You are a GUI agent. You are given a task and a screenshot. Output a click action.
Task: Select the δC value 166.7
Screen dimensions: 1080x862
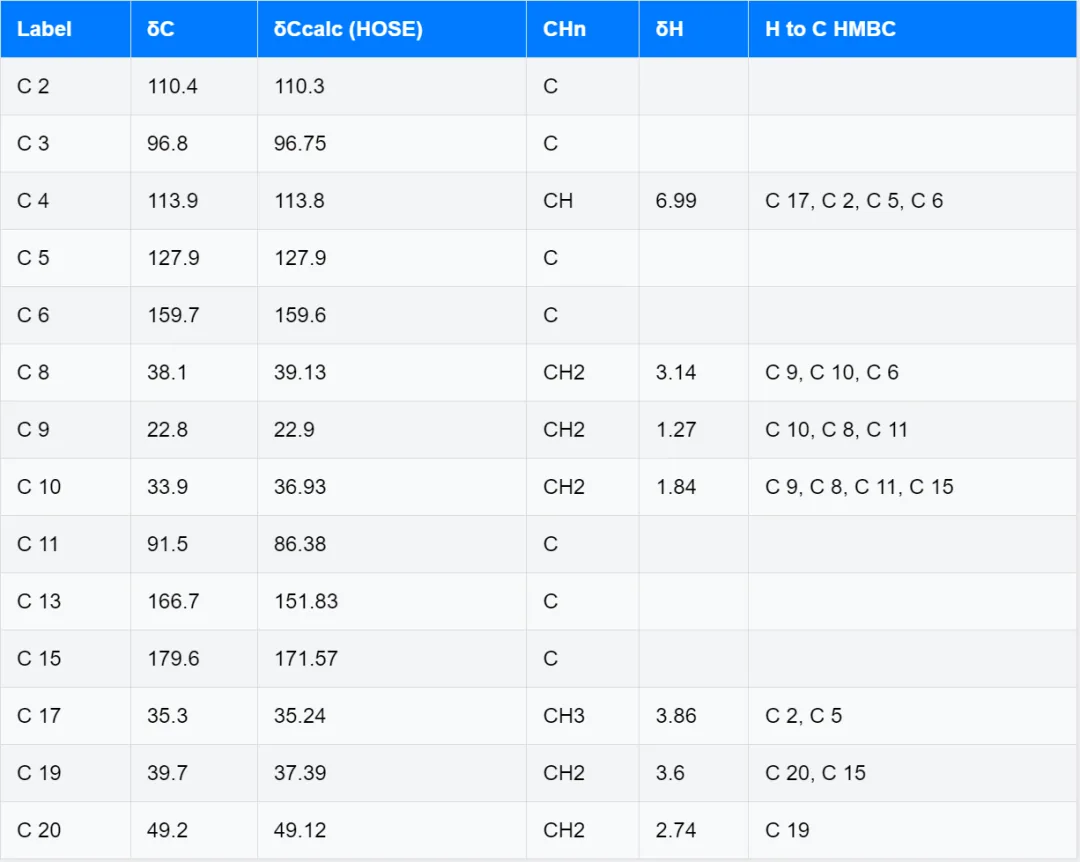pyautogui.click(x=173, y=601)
